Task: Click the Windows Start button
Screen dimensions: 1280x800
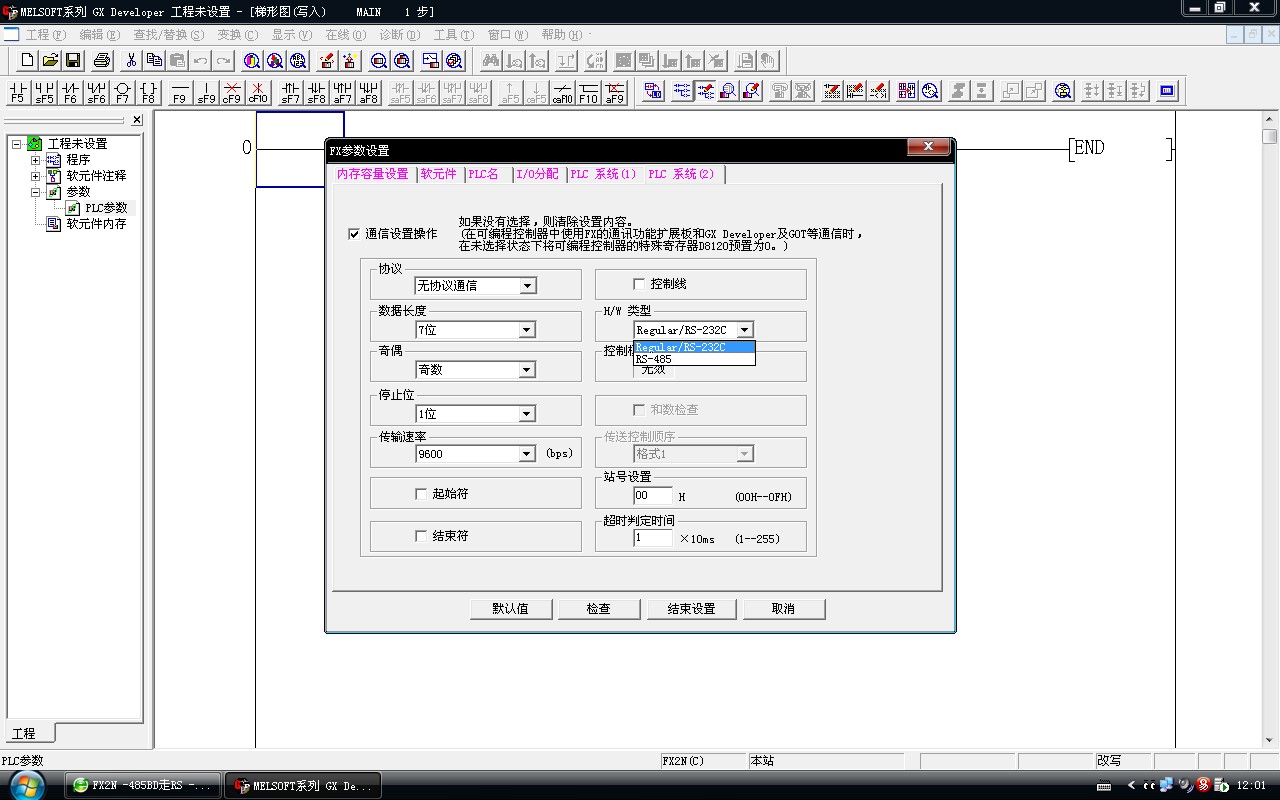Action: (x=26, y=785)
